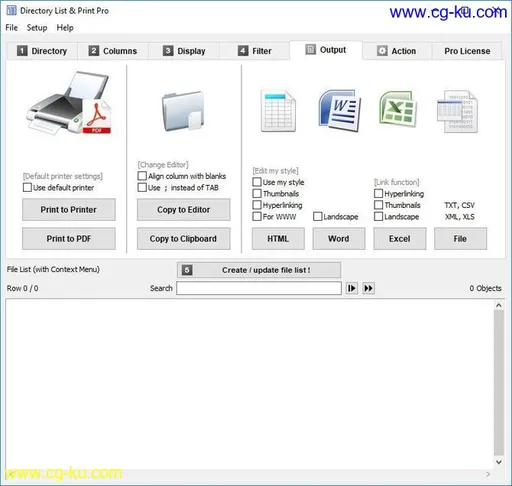Click the app icon in title bar
Image resolution: width=512 pixels, height=486 pixels.
[x=11, y=11]
